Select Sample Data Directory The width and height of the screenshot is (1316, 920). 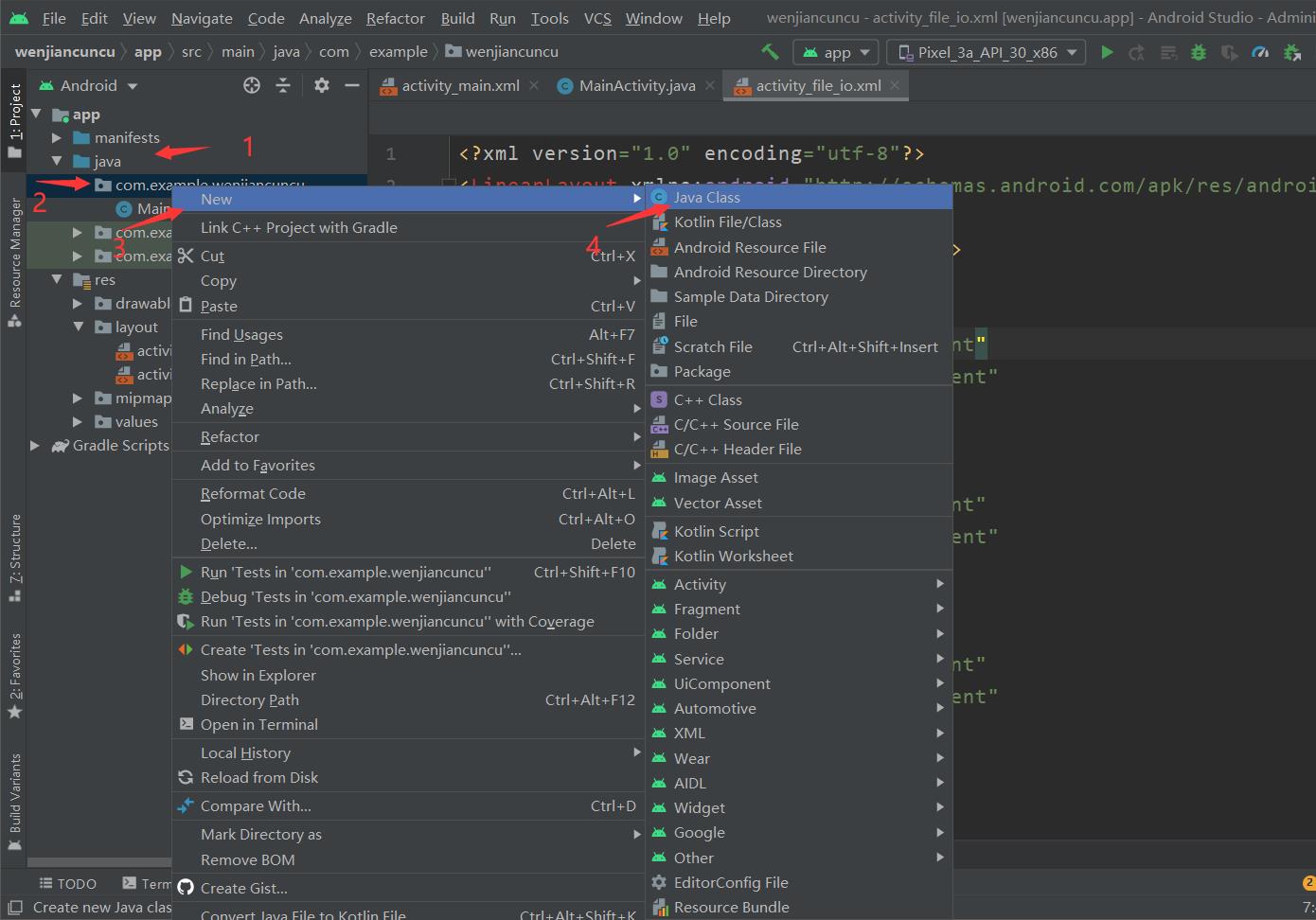(799, 296)
